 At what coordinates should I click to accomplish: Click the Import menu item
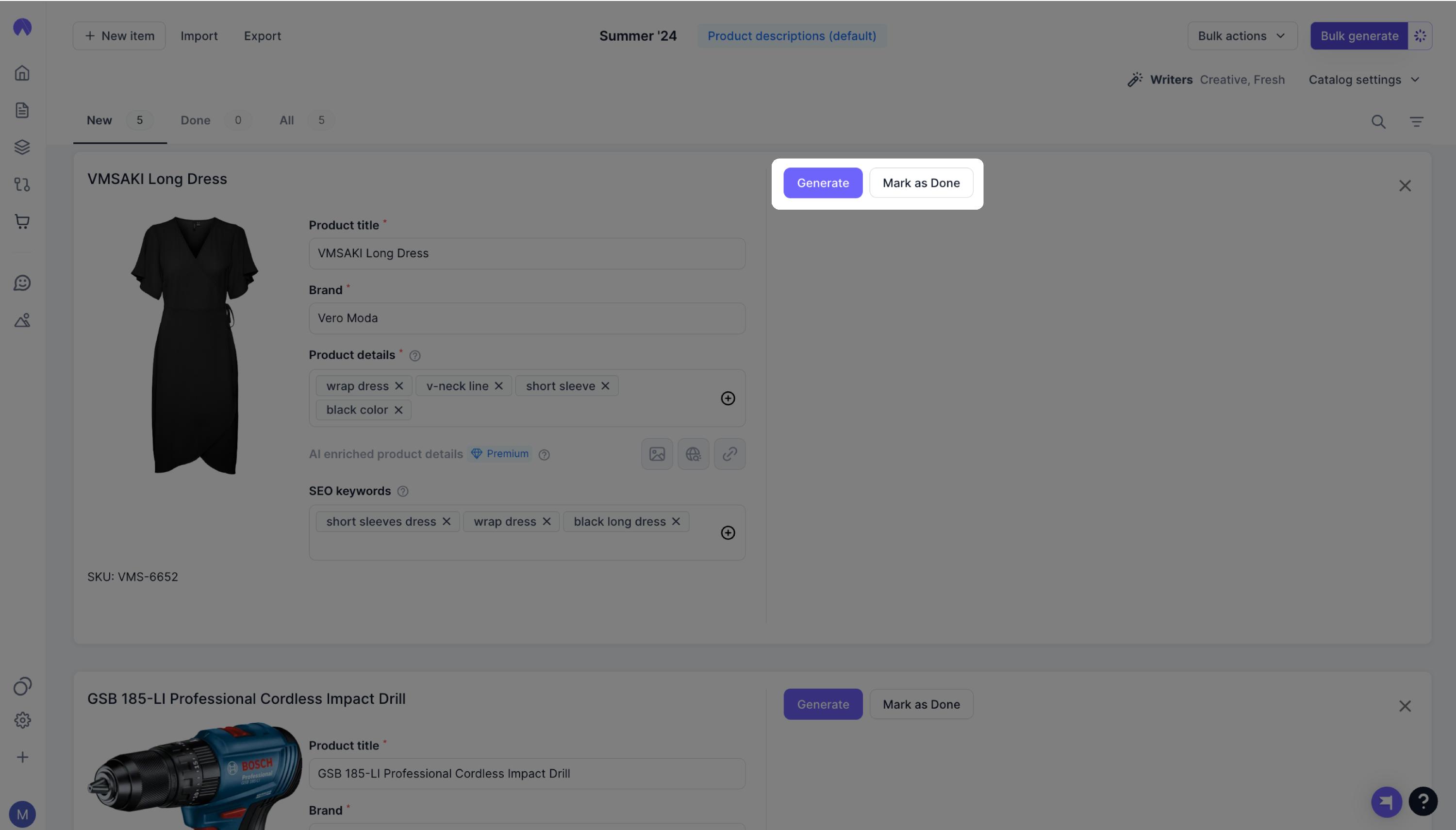coord(199,36)
